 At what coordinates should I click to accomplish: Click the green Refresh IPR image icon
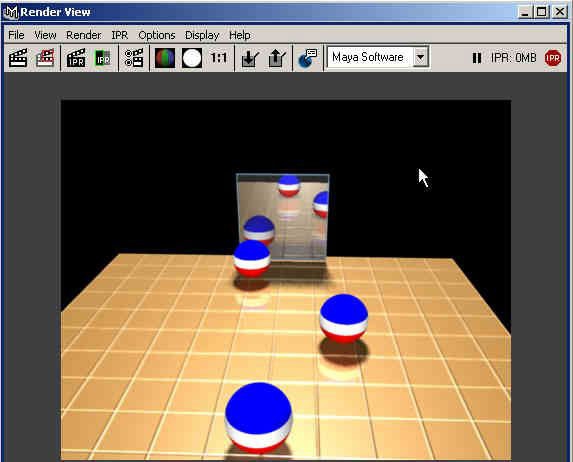(103, 58)
